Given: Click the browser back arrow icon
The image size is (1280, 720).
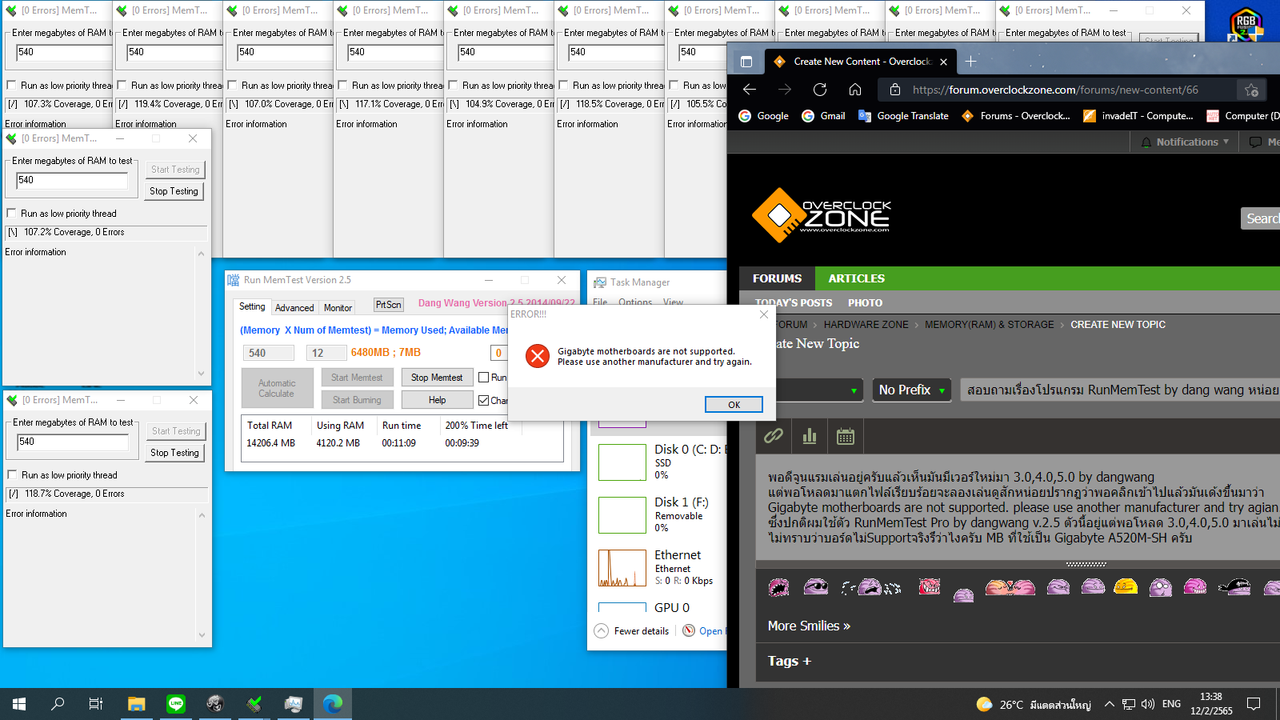Looking at the screenshot, I should tap(749, 89).
